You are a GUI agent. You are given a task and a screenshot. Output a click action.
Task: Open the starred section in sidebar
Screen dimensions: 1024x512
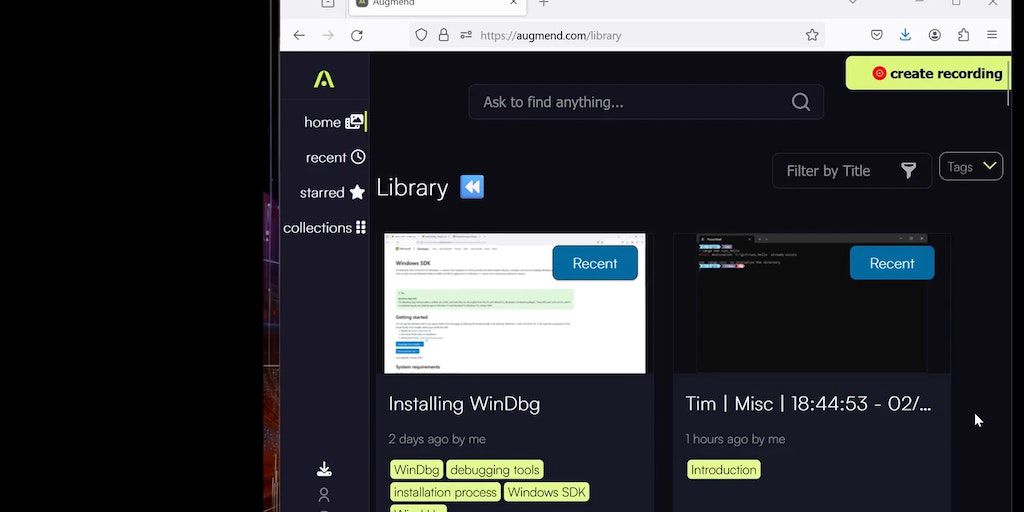coord(332,193)
